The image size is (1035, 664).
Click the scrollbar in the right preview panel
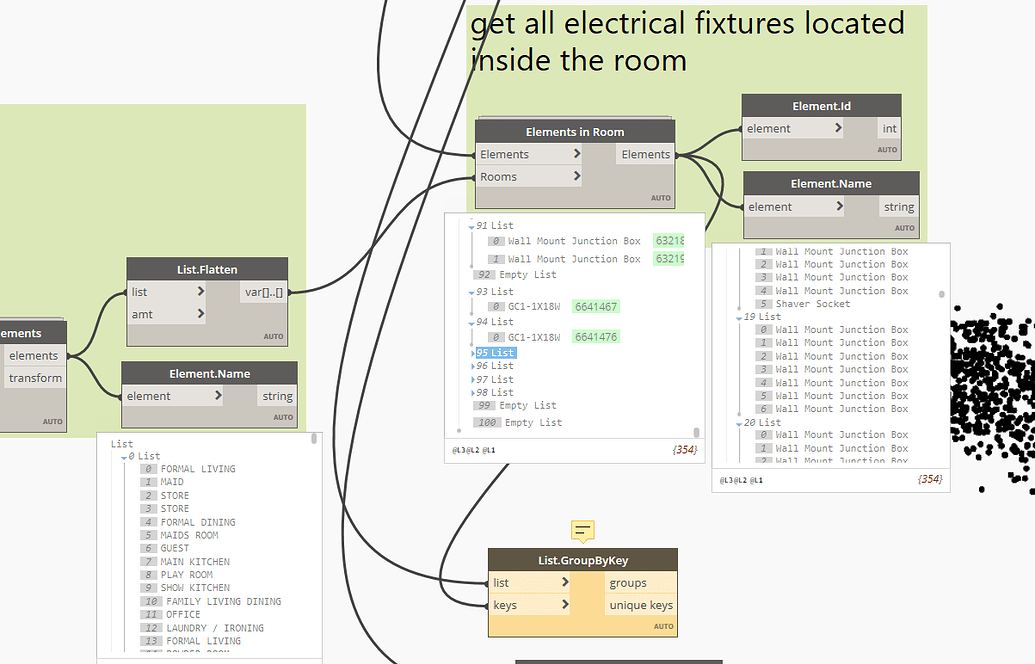click(x=940, y=293)
